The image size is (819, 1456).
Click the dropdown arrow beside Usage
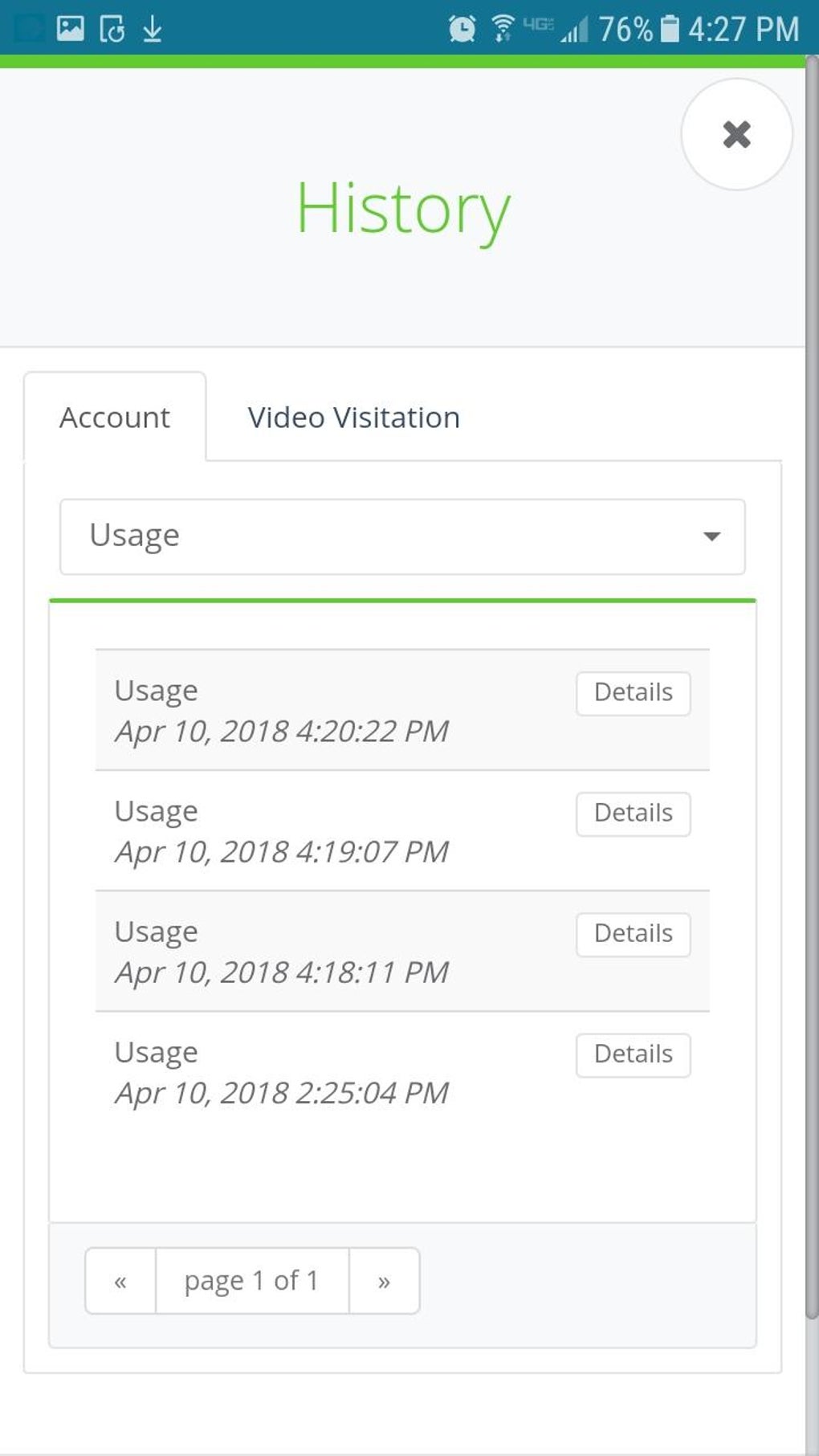(x=711, y=536)
